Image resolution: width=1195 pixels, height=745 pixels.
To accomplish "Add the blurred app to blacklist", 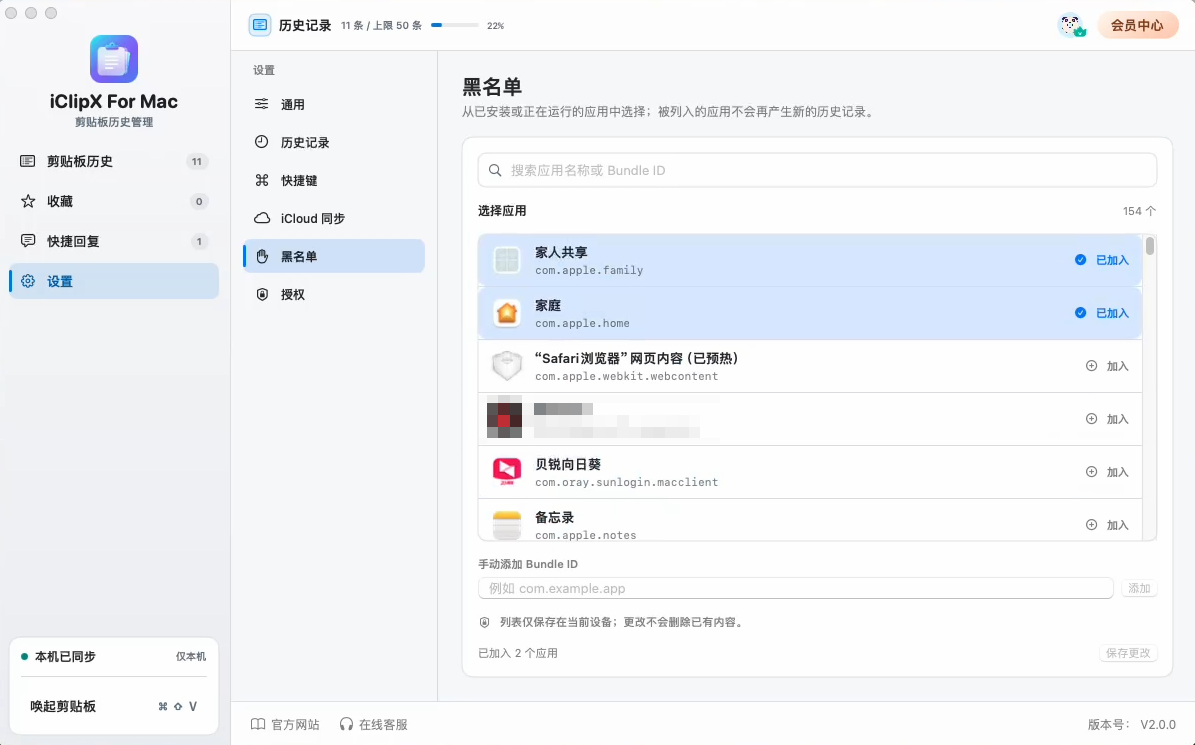I will (1107, 419).
